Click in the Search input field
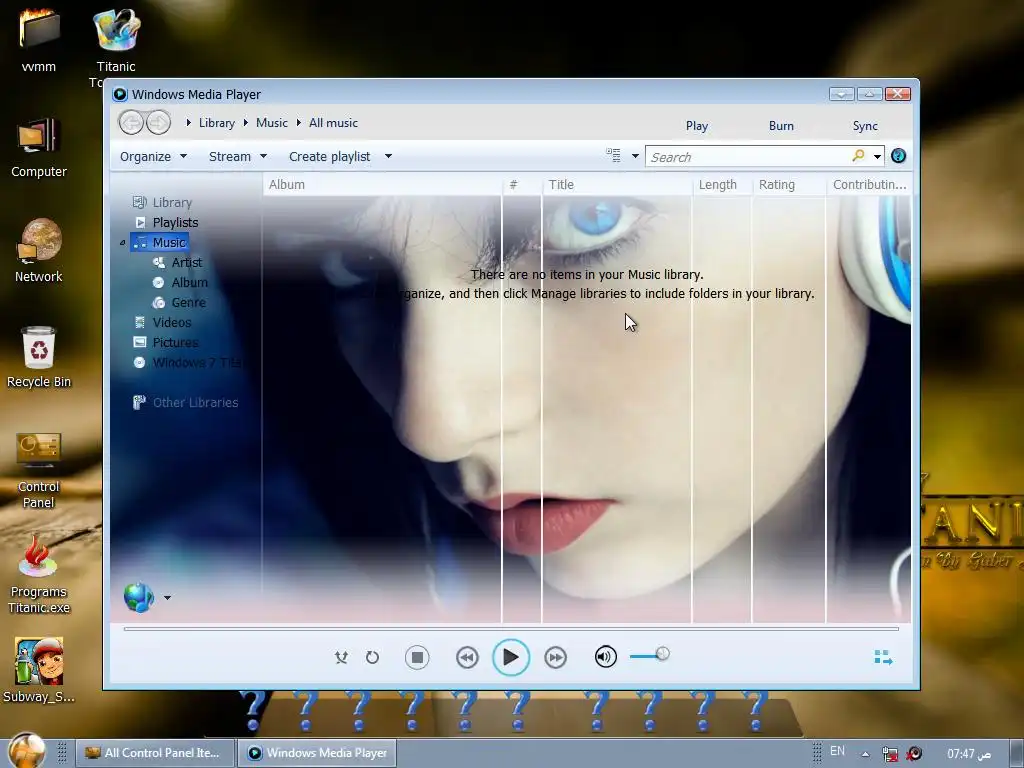Screen dimensions: 1024x768 [x=748, y=157]
